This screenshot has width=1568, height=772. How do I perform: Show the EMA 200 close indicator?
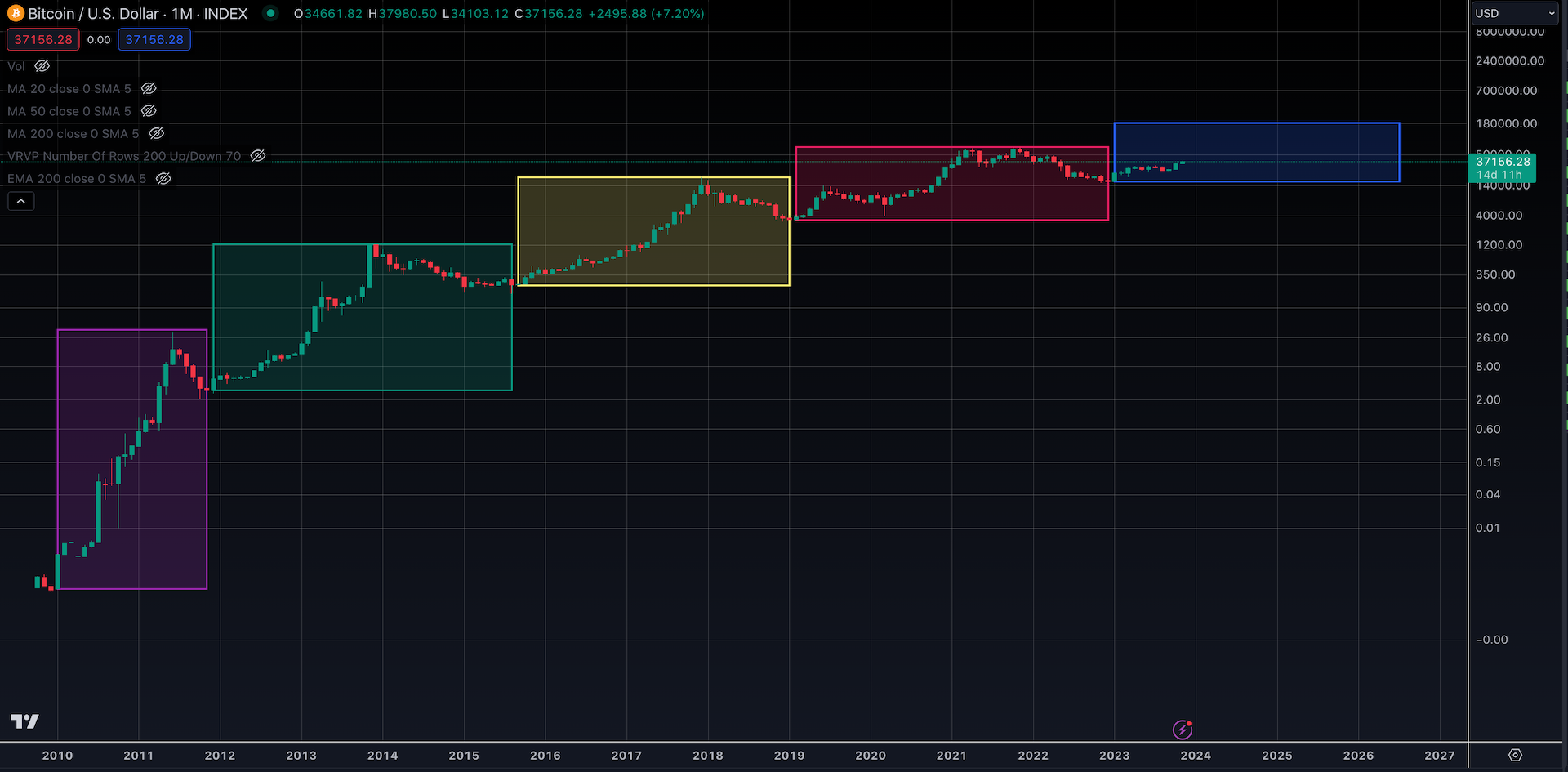[x=163, y=178]
